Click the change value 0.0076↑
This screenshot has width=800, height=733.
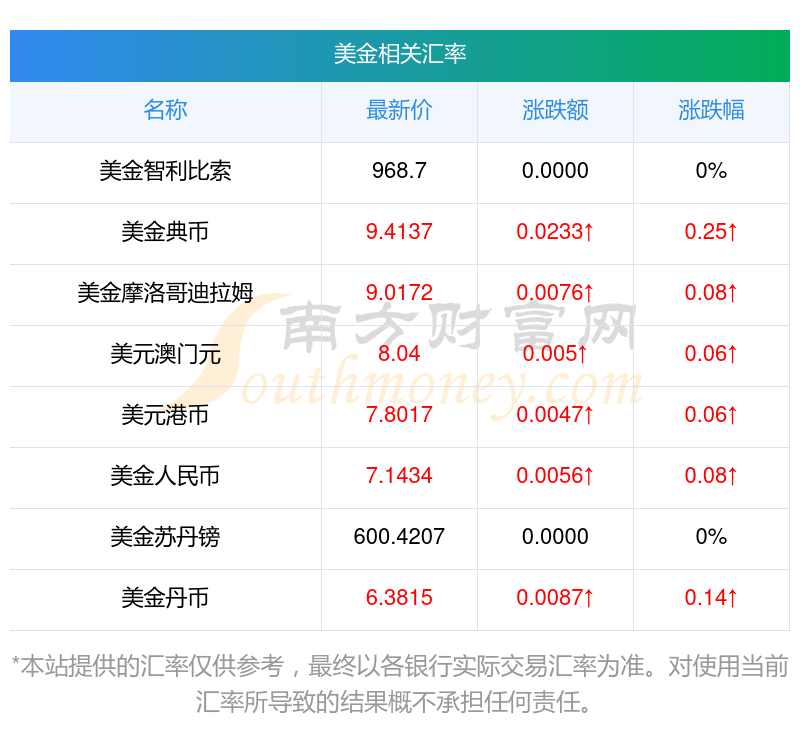(x=555, y=293)
